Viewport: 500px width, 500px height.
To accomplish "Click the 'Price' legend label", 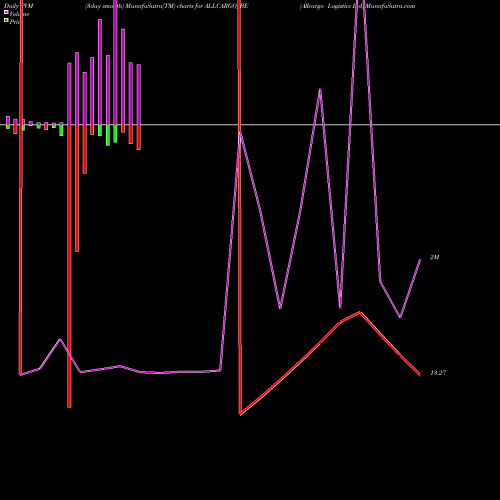I will [16, 22].
